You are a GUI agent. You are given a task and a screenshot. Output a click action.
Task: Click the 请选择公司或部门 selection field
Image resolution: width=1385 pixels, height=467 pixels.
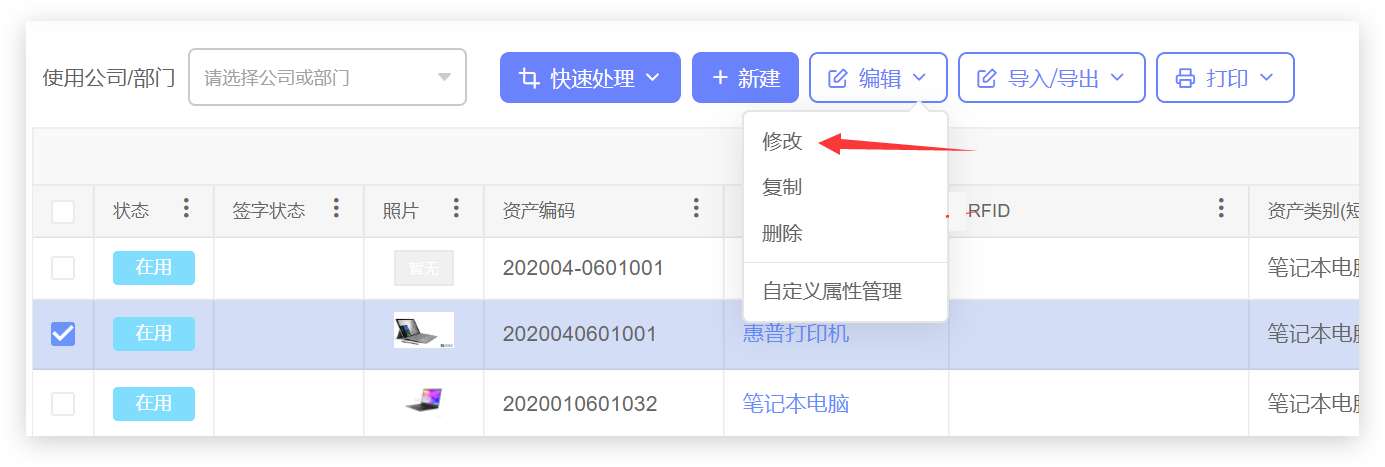click(x=327, y=78)
